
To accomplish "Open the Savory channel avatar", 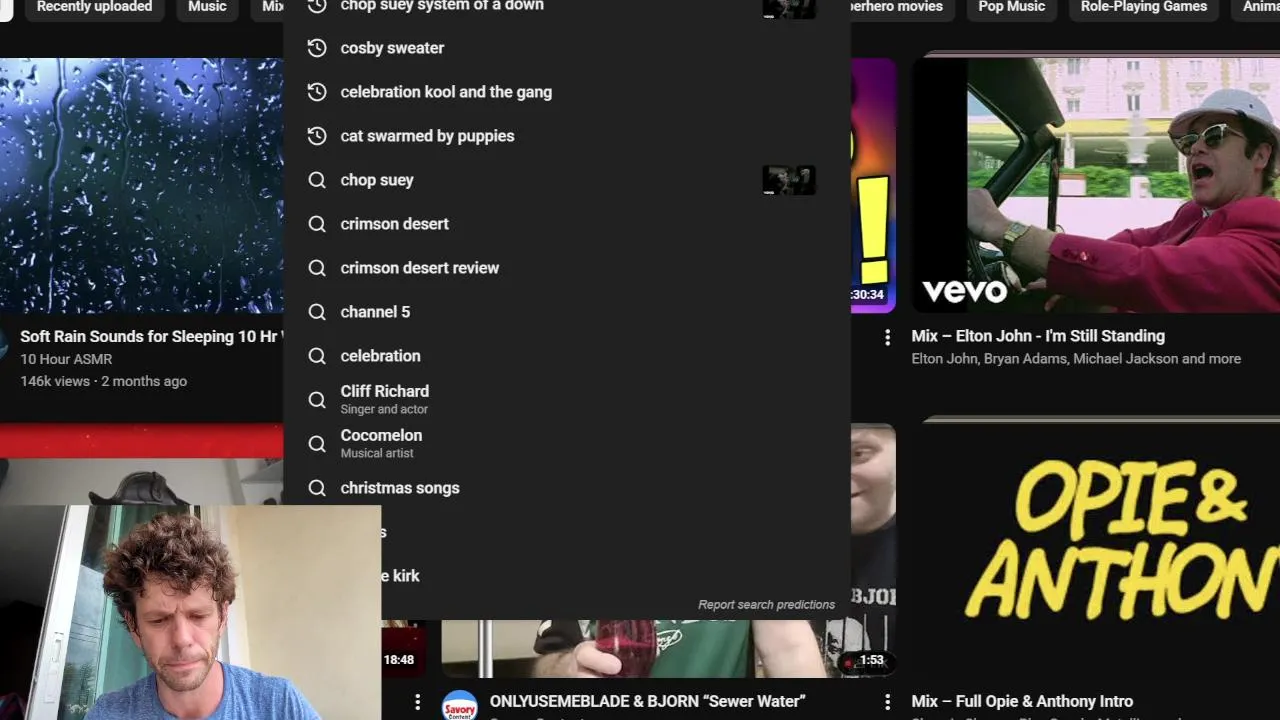I will point(459,705).
